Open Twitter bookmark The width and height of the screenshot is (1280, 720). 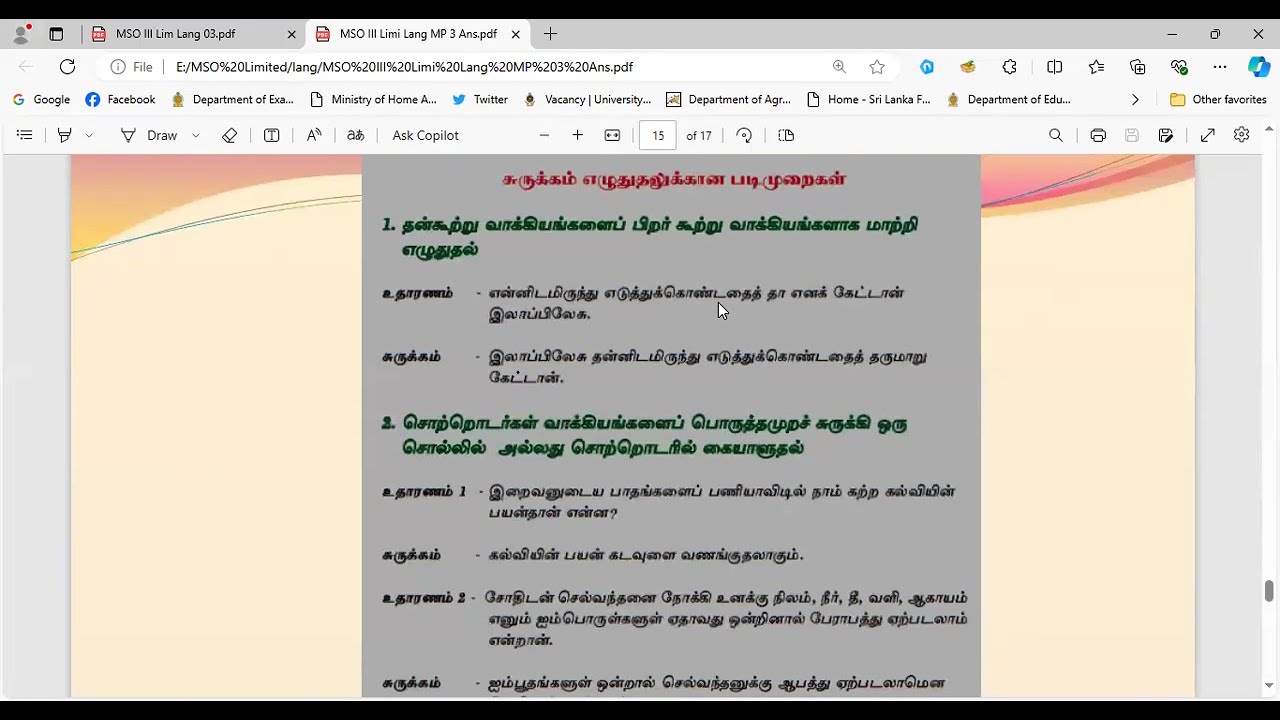pyautogui.click(x=480, y=100)
